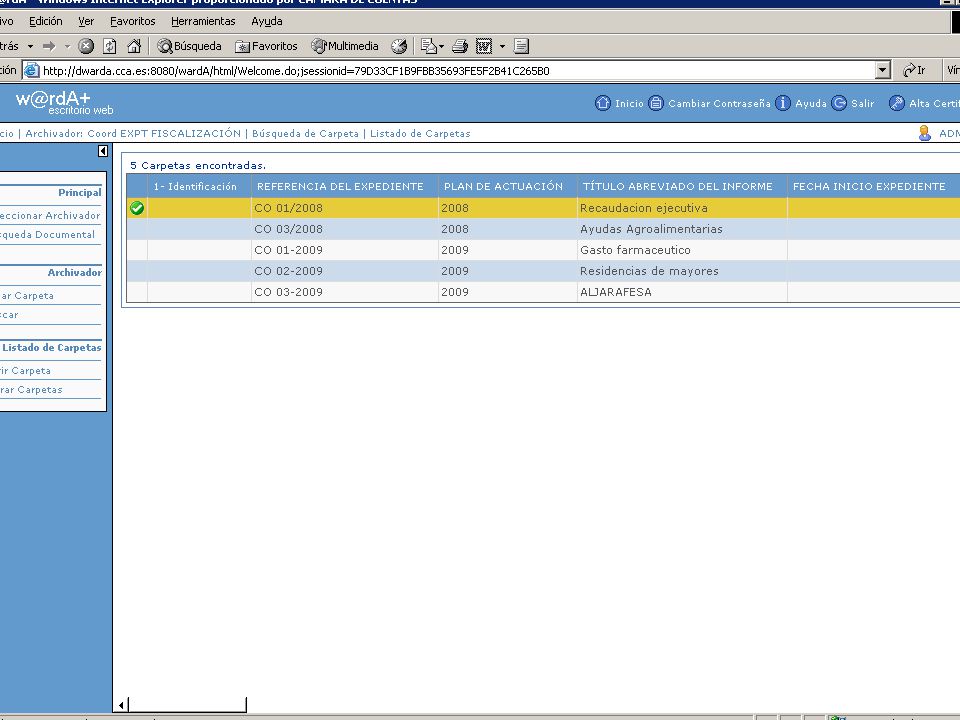
Task: Click the Filtrar Carpetas sidebar link
Action: click(31, 390)
